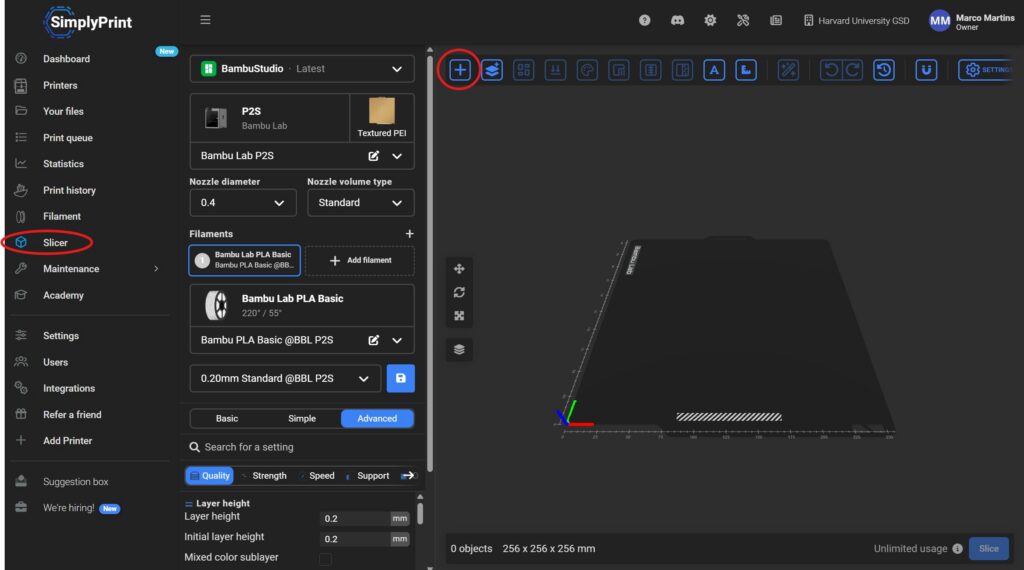Click the Unlimited usage info icon

[957, 549]
